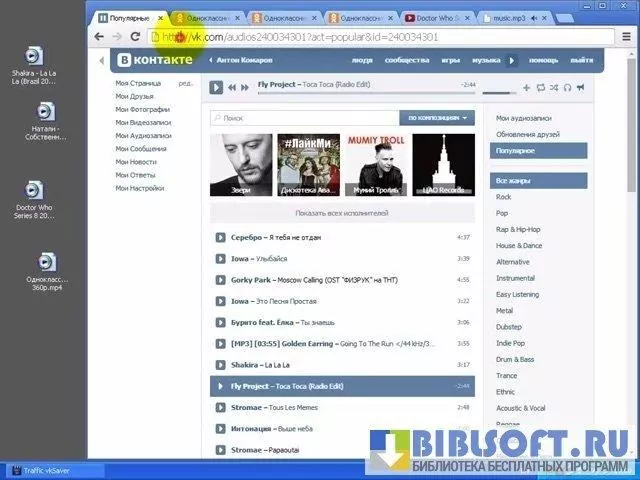This screenshot has height=480, width=640.
Task: Open the 'музыка' top menu item
Action: pyautogui.click(x=486, y=60)
